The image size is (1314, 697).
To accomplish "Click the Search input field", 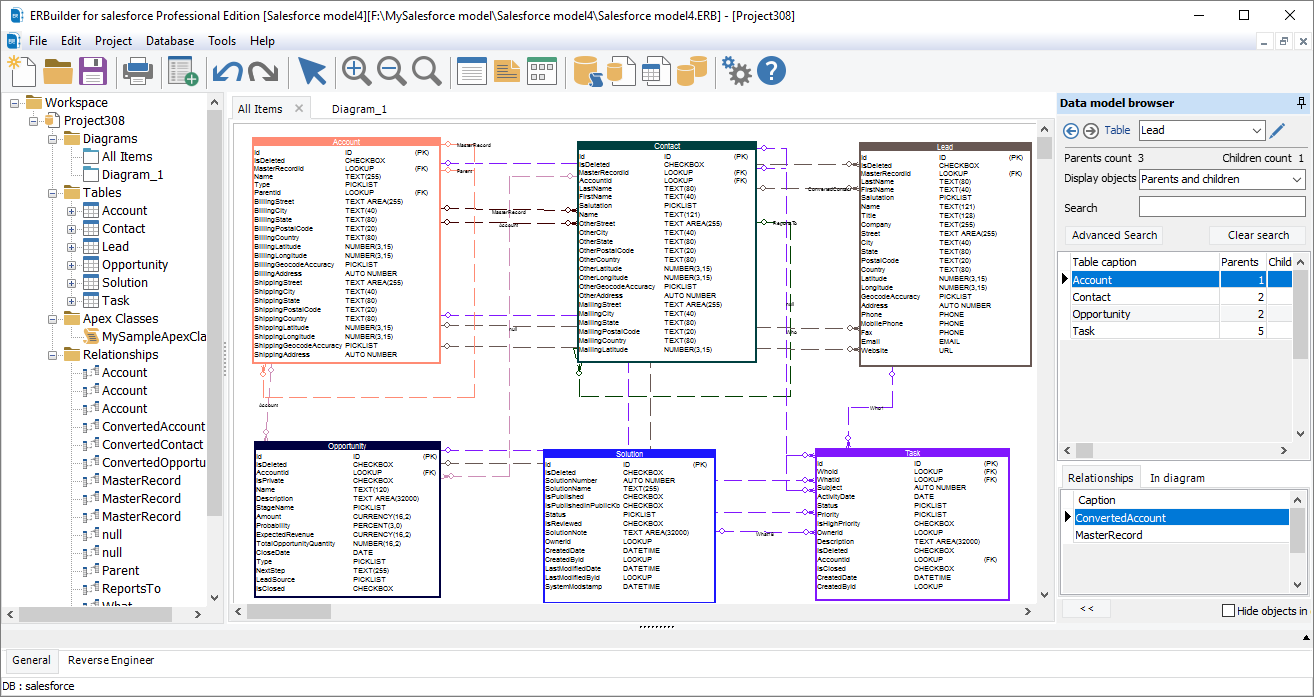I will coord(1222,207).
